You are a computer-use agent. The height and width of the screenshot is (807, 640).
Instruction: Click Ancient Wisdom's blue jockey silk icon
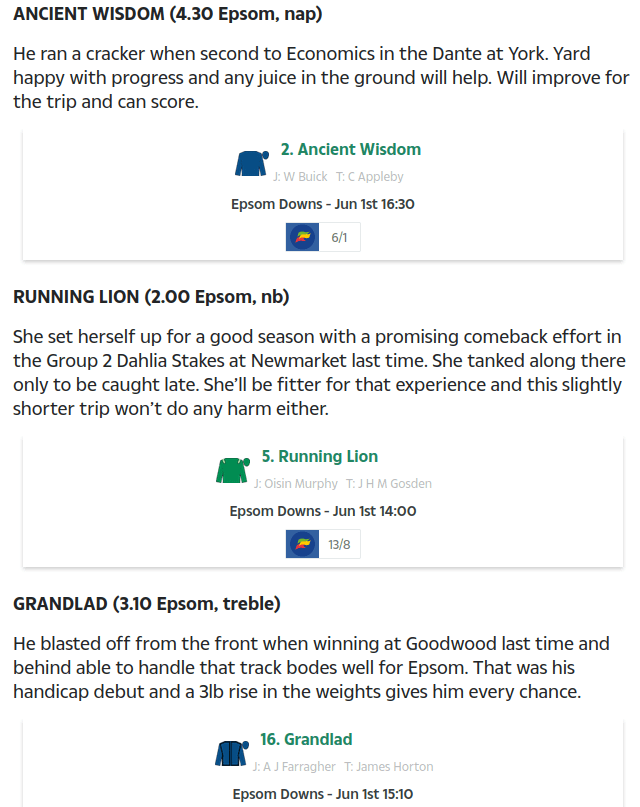[252, 163]
